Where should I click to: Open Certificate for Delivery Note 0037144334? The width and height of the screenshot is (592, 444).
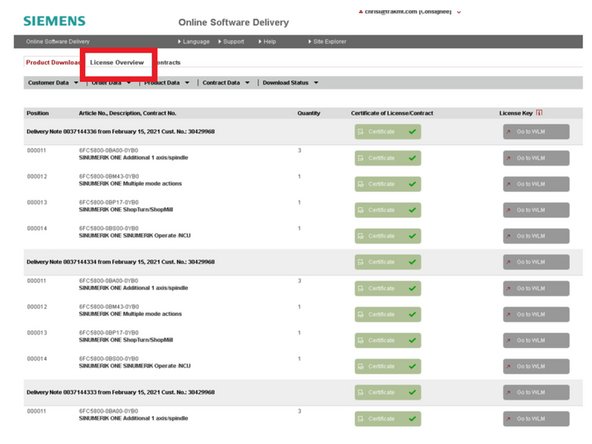pyautogui.click(x=388, y=262)
